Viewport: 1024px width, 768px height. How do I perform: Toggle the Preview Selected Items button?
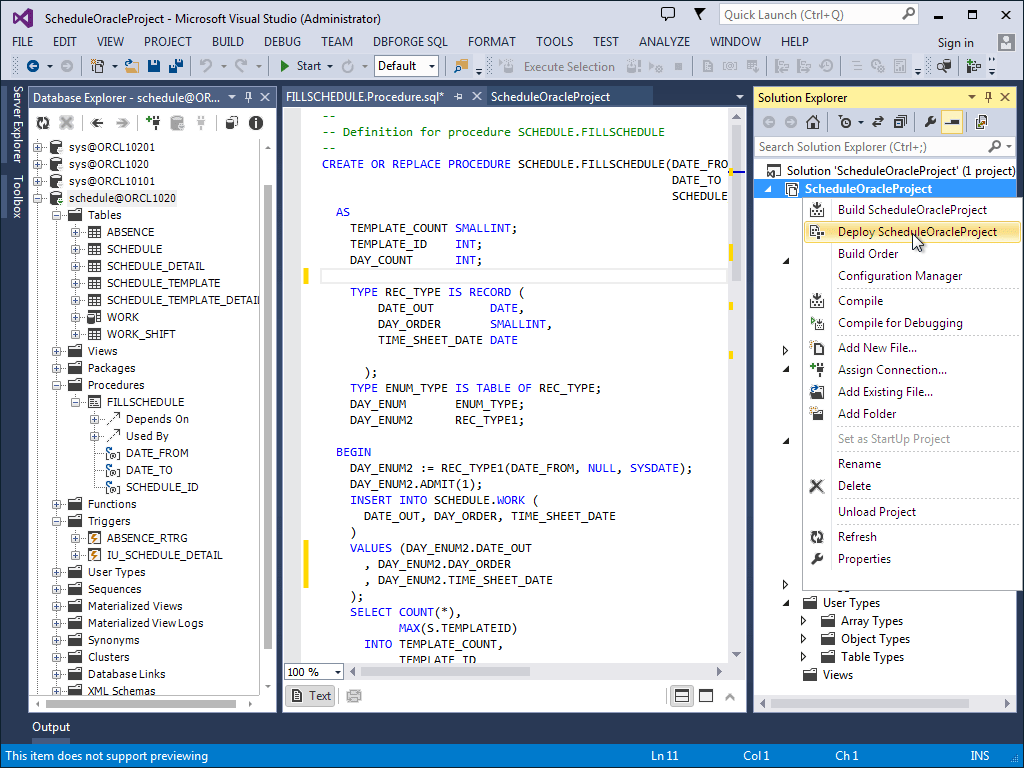click(x=952, y=121)
